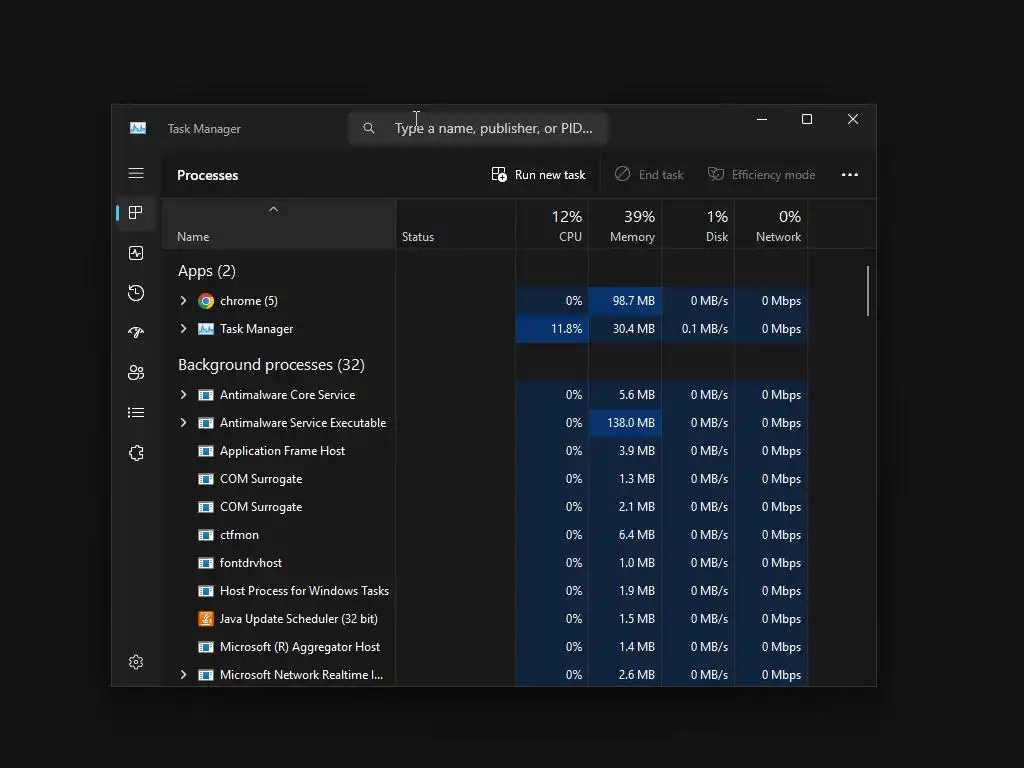Open App history sidebar icon
1024x768 pixels.
click(136, 293)
